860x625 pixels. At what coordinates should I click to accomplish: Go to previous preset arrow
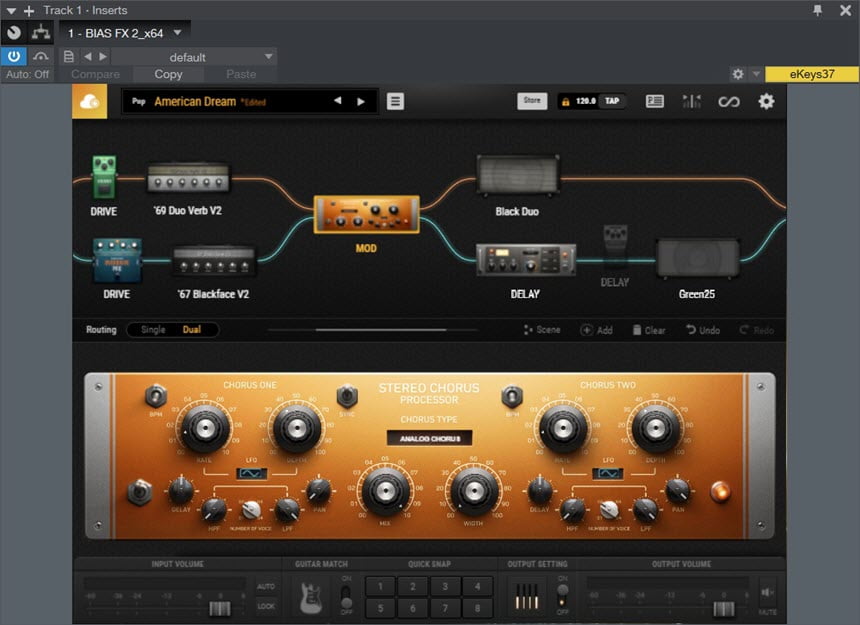pyautogui.click(x=337, y=101)
